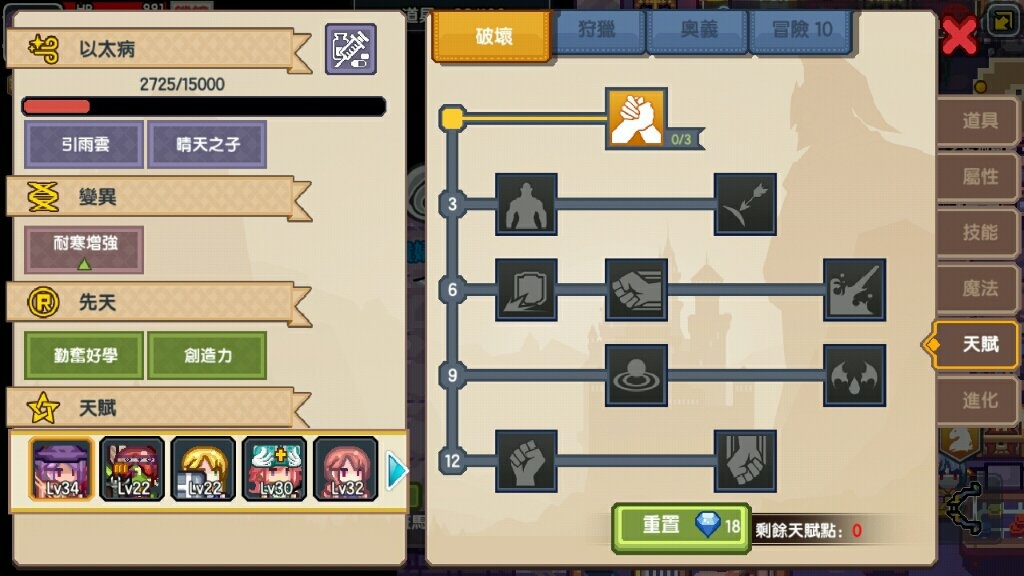Image resolution: width=1024 pixels, height=576 pixels.
Task: Pick the raised fist talent at tier 12
Action: 526,461
